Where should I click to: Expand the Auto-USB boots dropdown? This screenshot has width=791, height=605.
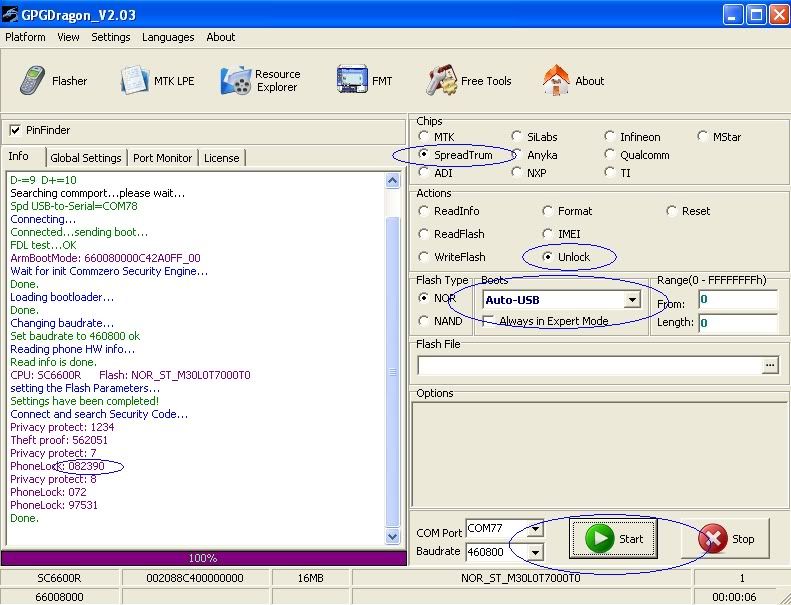(x=632, y=300)
